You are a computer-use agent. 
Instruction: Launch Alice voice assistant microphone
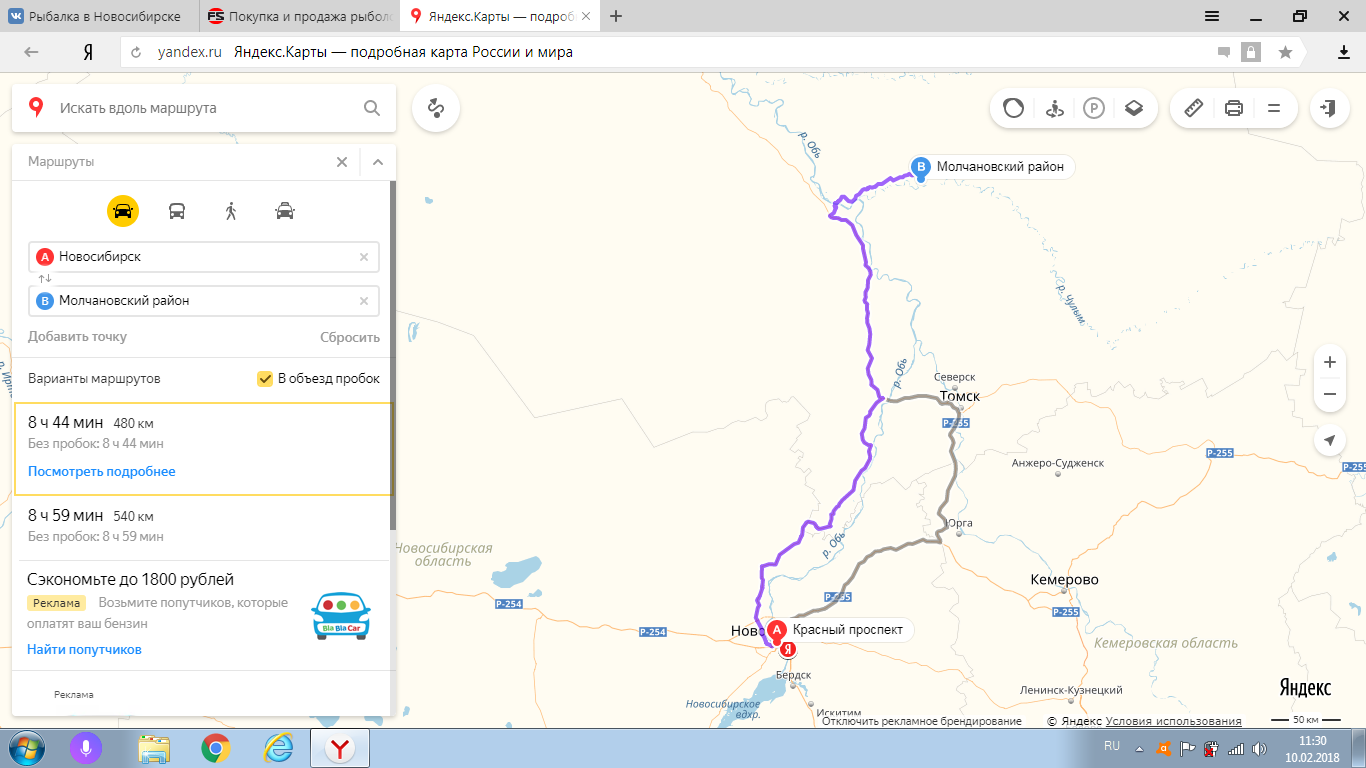(x=86, y=748)
